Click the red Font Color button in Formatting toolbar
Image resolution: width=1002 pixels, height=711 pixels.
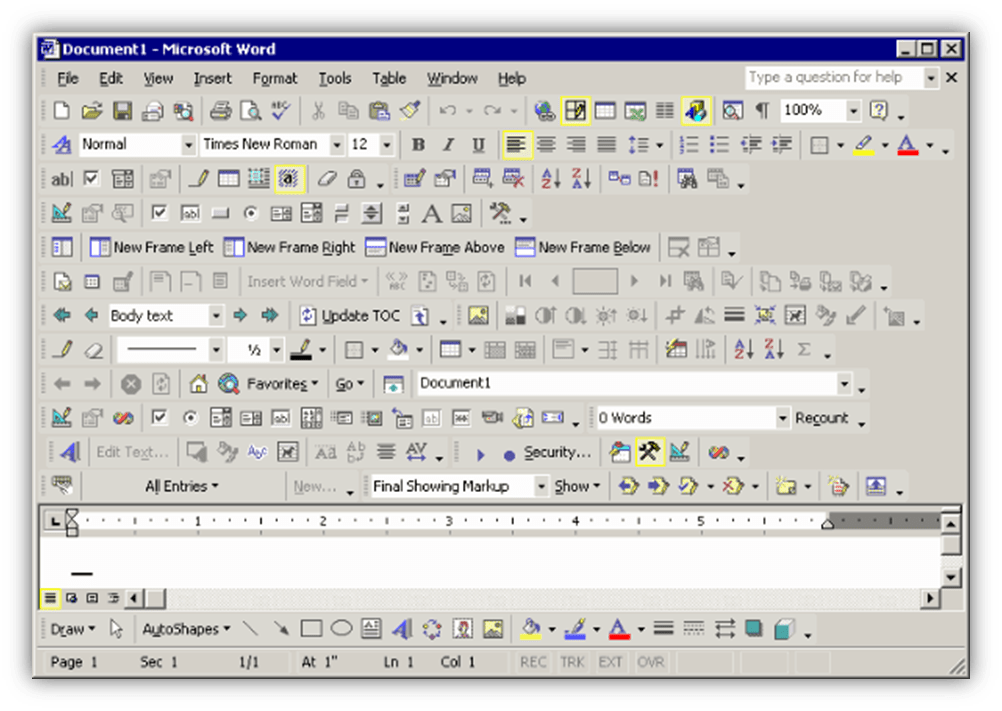point(907,145)
